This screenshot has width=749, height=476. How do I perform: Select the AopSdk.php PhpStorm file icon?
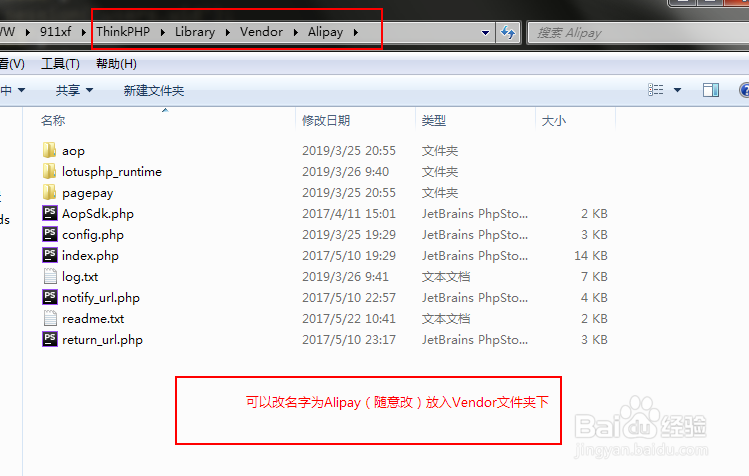pos(50,213)
